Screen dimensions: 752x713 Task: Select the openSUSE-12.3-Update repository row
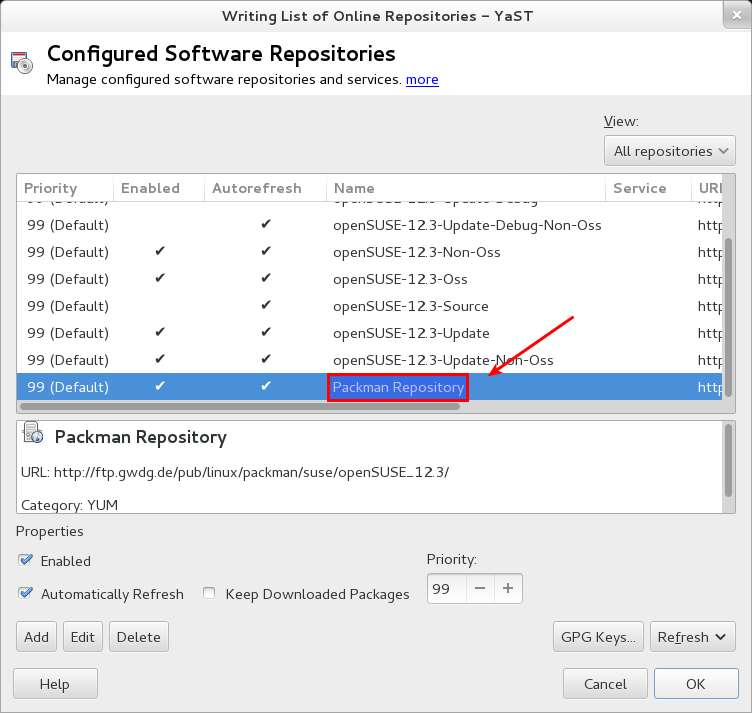point(369,333)
